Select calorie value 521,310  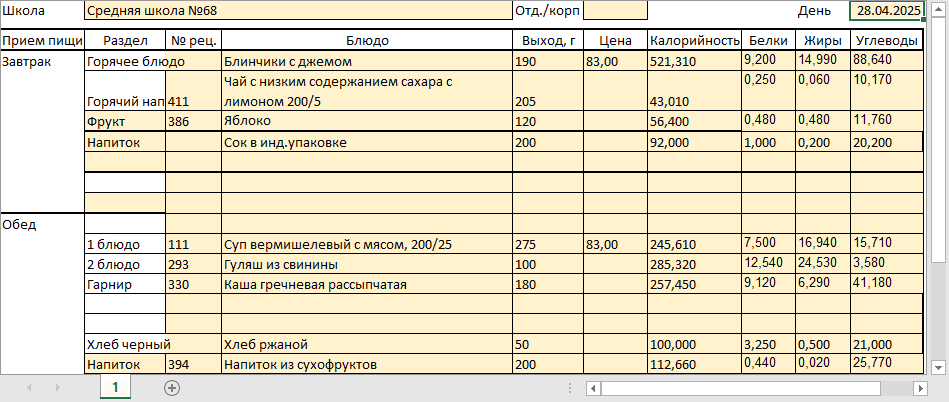[695, 61]
